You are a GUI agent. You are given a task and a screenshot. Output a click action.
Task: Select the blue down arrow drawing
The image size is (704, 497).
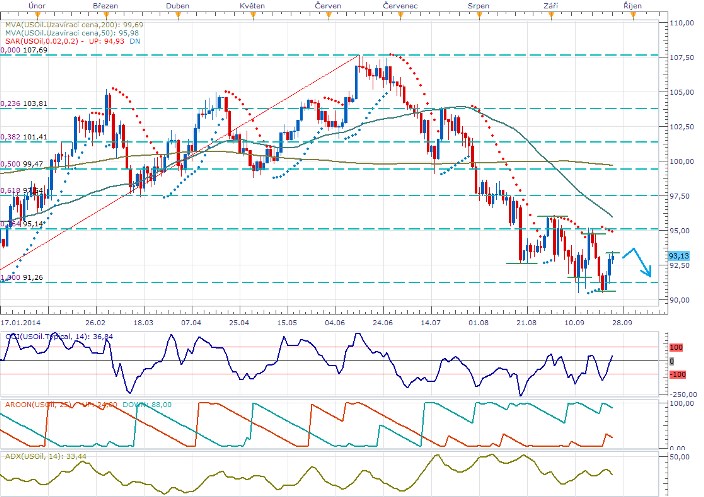642,265
